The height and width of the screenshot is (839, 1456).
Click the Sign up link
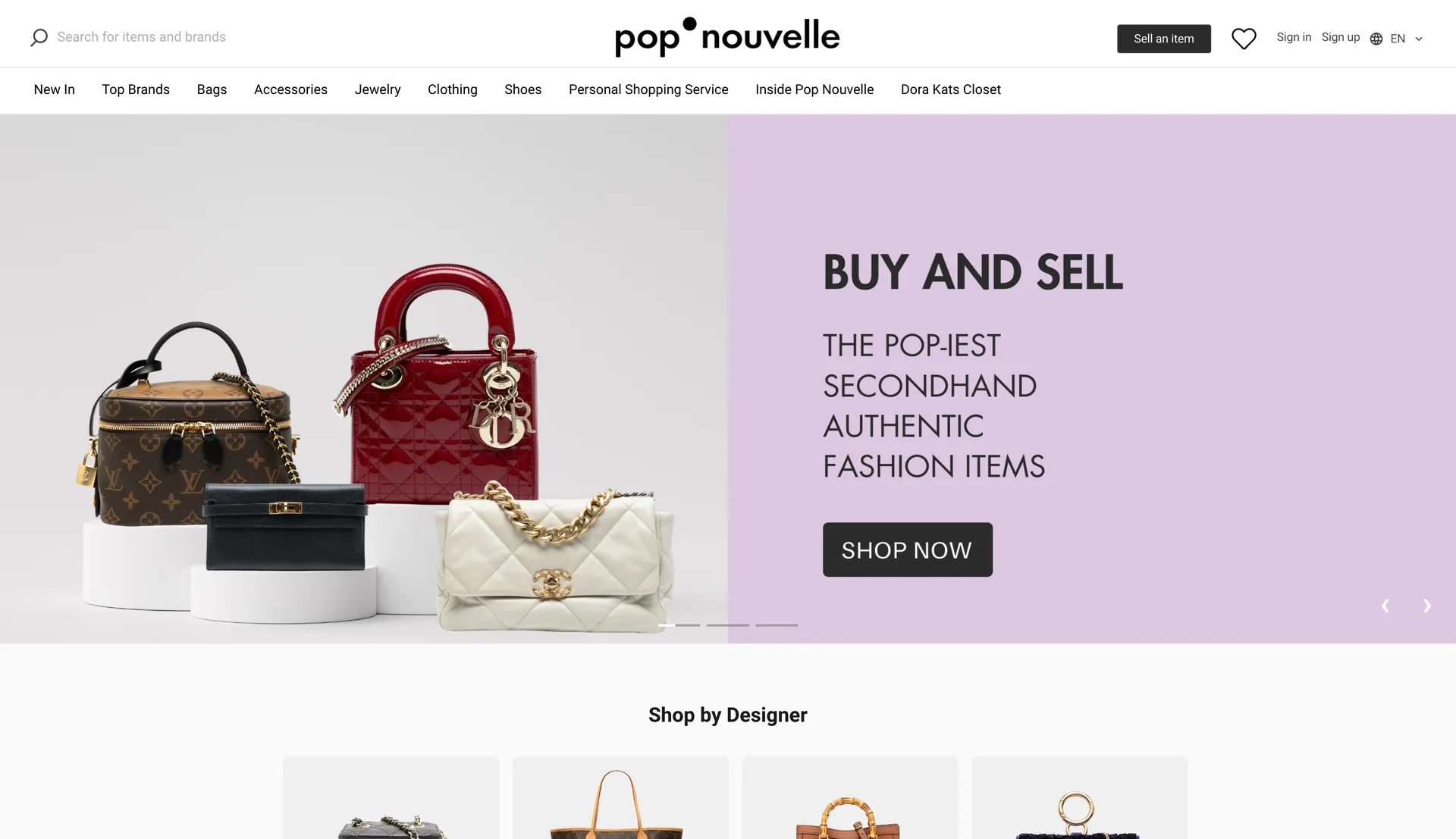click(x=1341, y=37)
